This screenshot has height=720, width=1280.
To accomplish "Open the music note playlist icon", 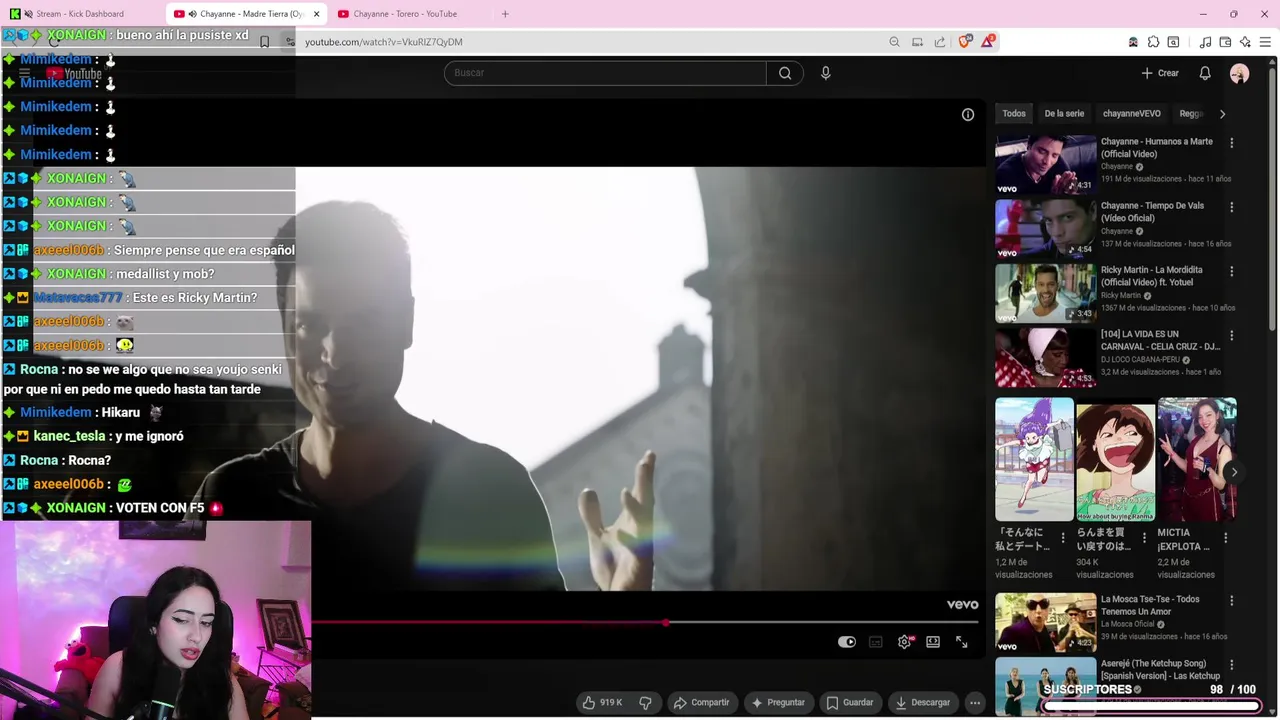I will [1205, 42].
